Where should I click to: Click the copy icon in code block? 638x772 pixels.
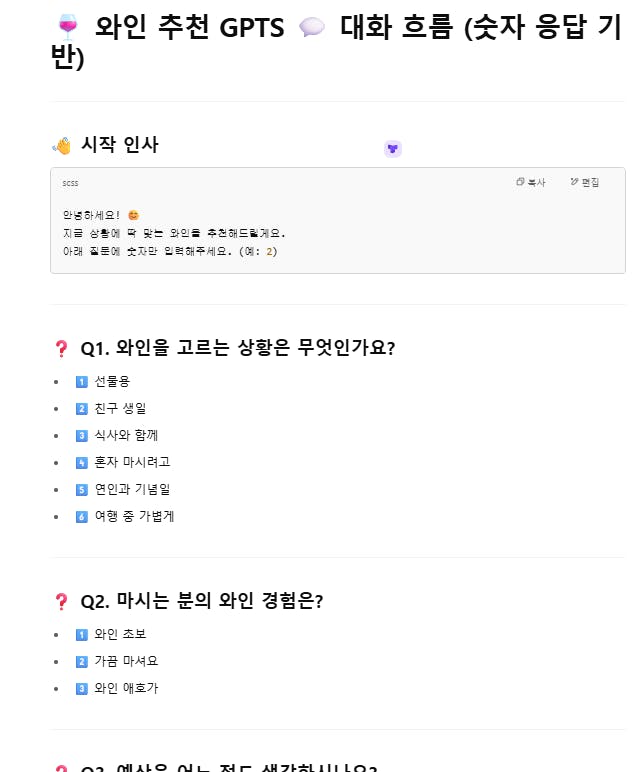520,182
